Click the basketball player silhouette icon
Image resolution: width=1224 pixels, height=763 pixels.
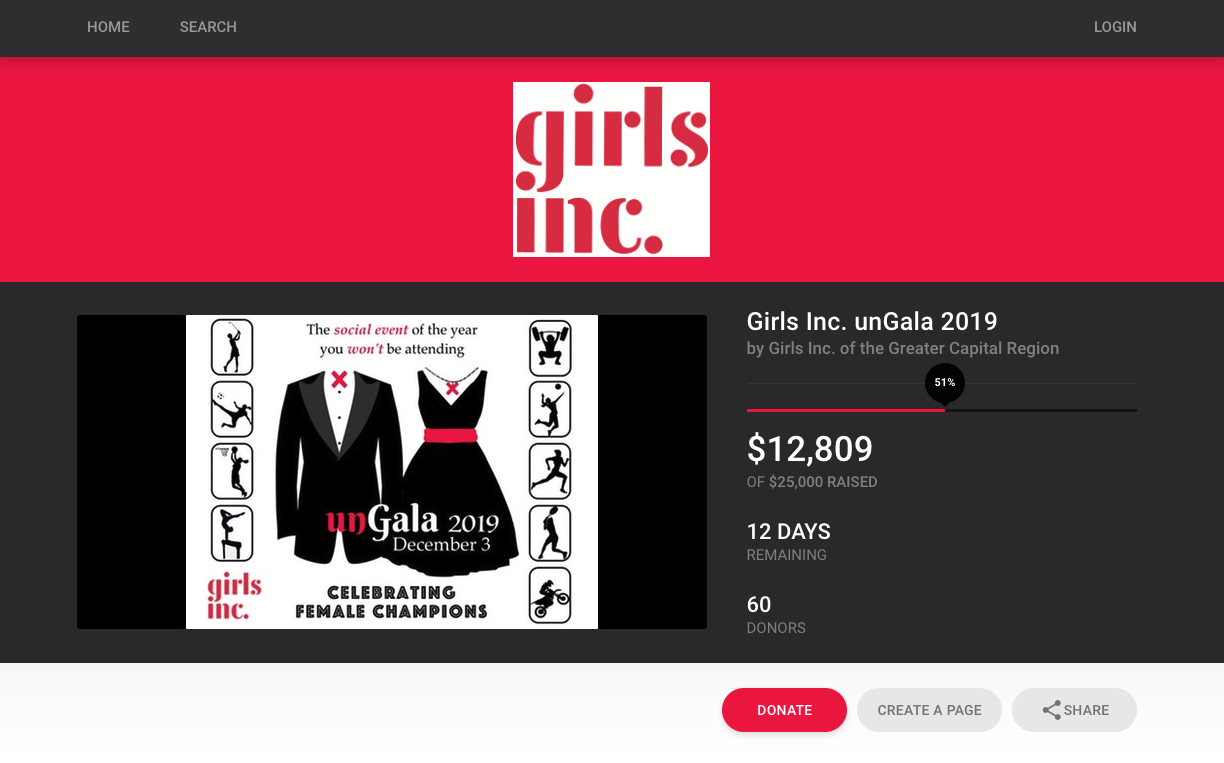[x=232, y=470]
